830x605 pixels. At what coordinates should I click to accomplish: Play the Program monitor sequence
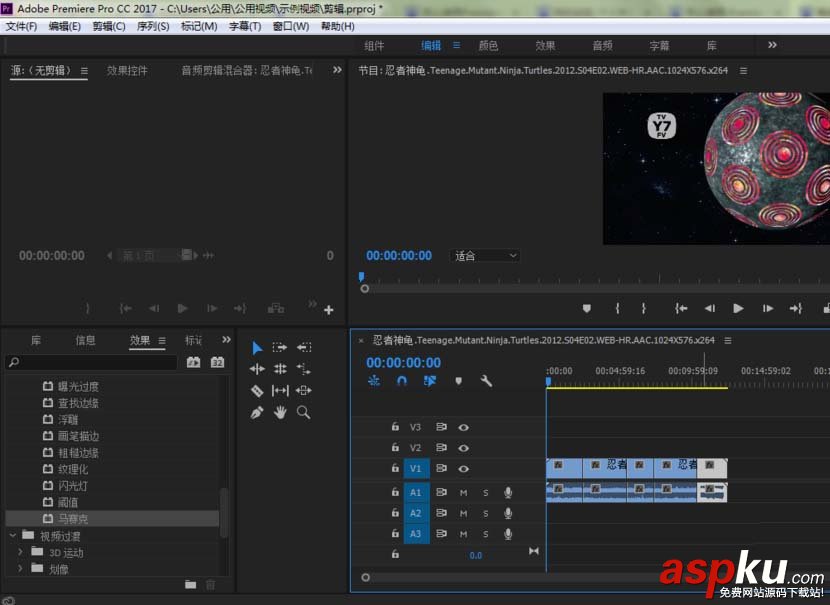pos(738,309)
